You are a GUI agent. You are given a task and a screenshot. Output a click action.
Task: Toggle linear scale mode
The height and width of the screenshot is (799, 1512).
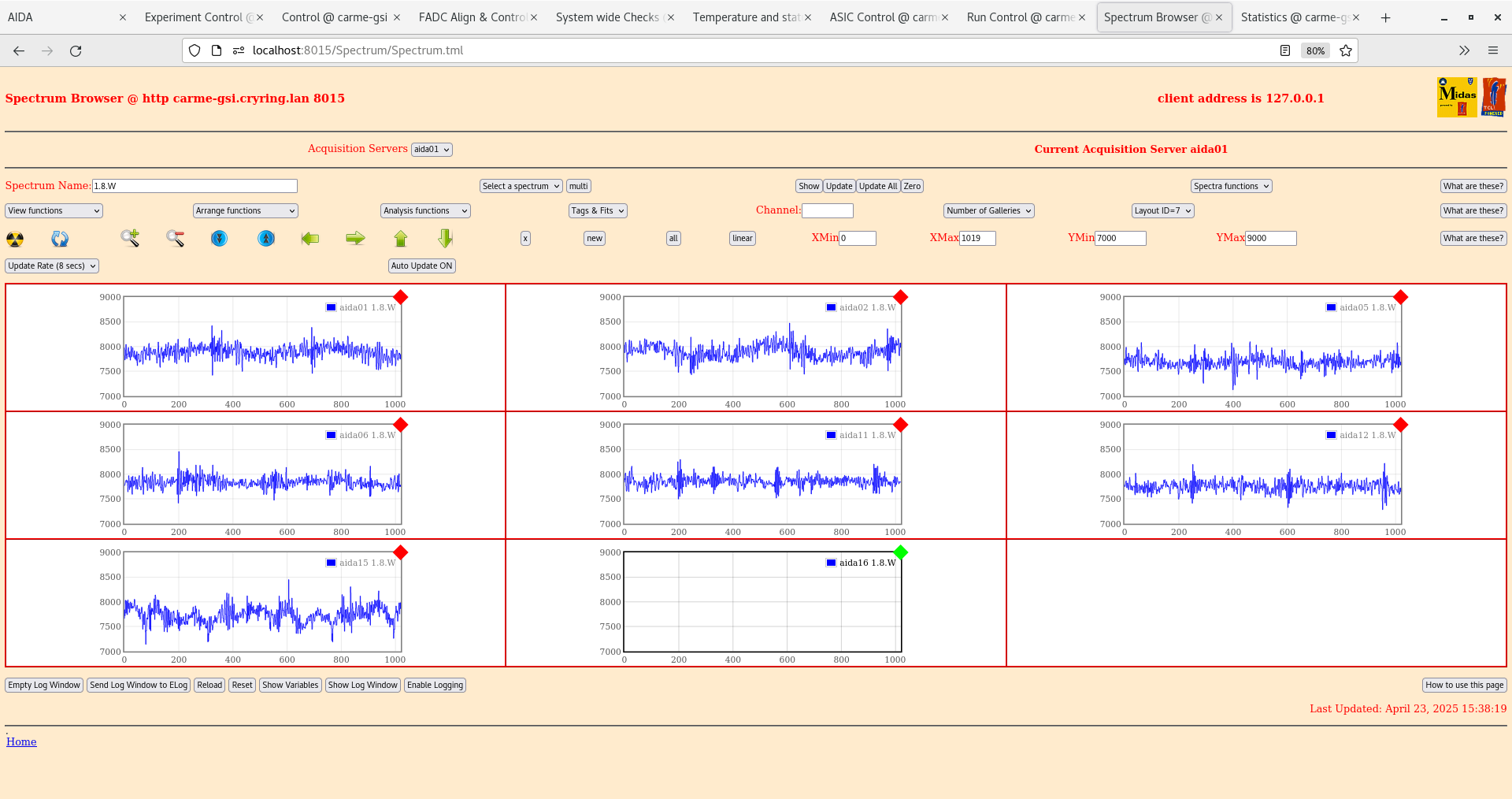741,238
